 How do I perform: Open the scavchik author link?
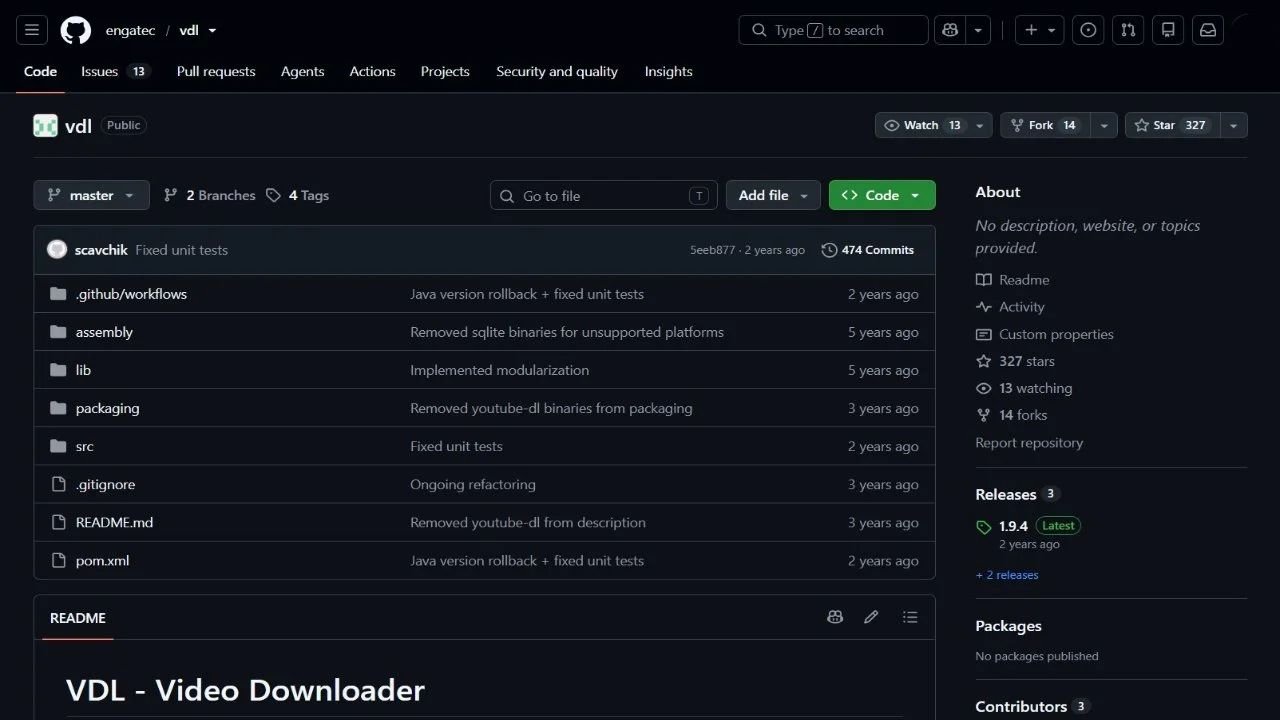[x=101, y=250]
